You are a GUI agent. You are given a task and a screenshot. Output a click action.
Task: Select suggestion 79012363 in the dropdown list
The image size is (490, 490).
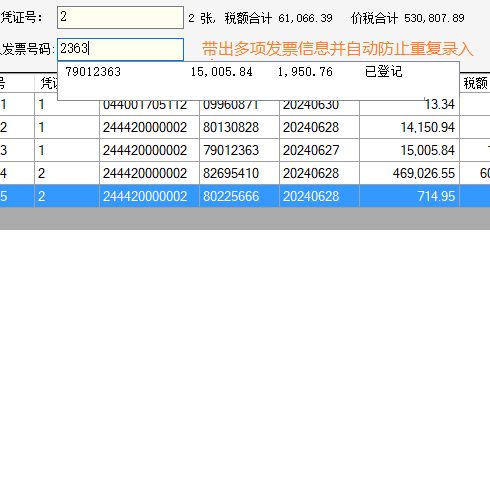(258, 72)
